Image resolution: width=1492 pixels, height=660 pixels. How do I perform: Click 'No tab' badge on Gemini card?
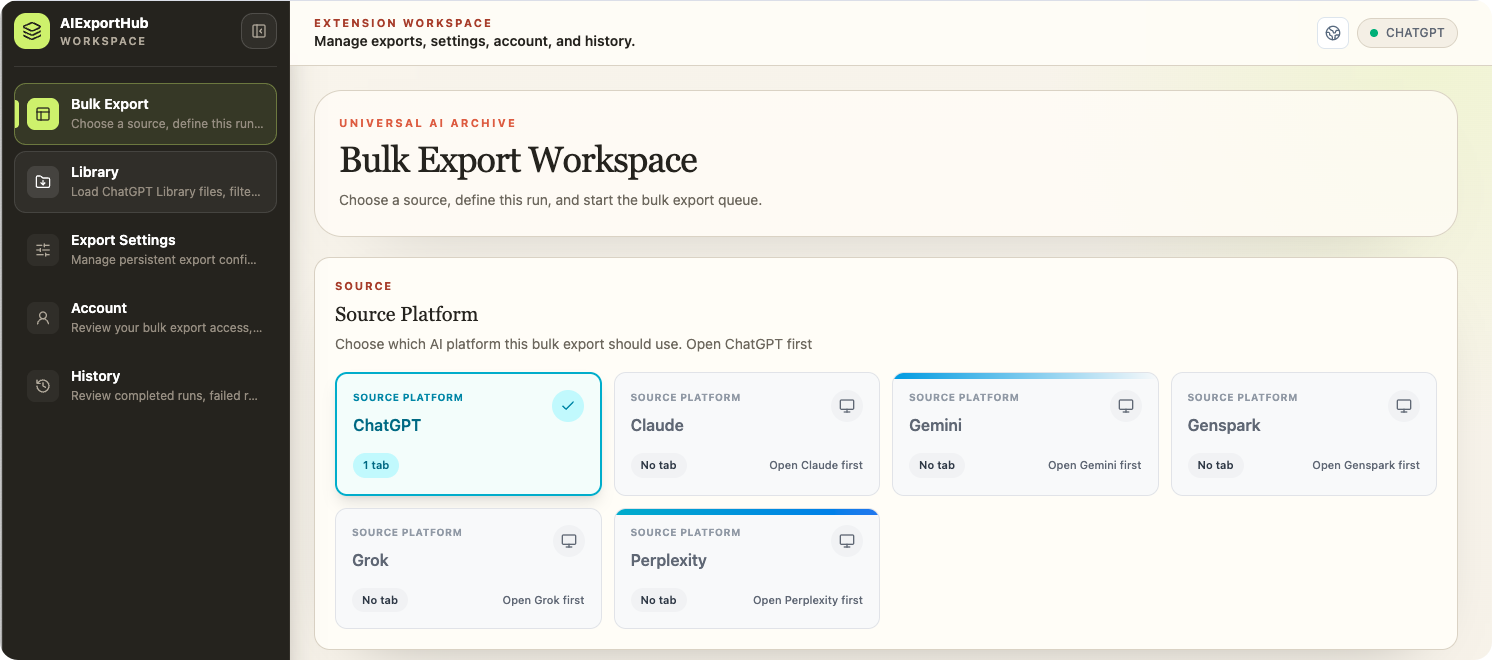pos(937,465)
